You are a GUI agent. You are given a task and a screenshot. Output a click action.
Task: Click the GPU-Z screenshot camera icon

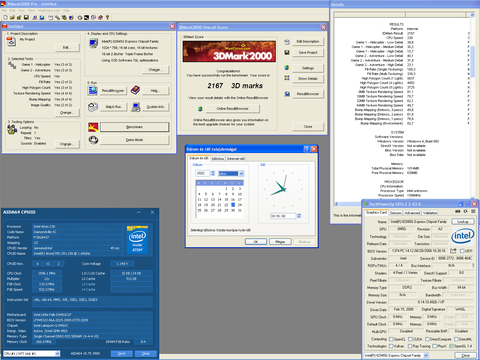point(458,211)
